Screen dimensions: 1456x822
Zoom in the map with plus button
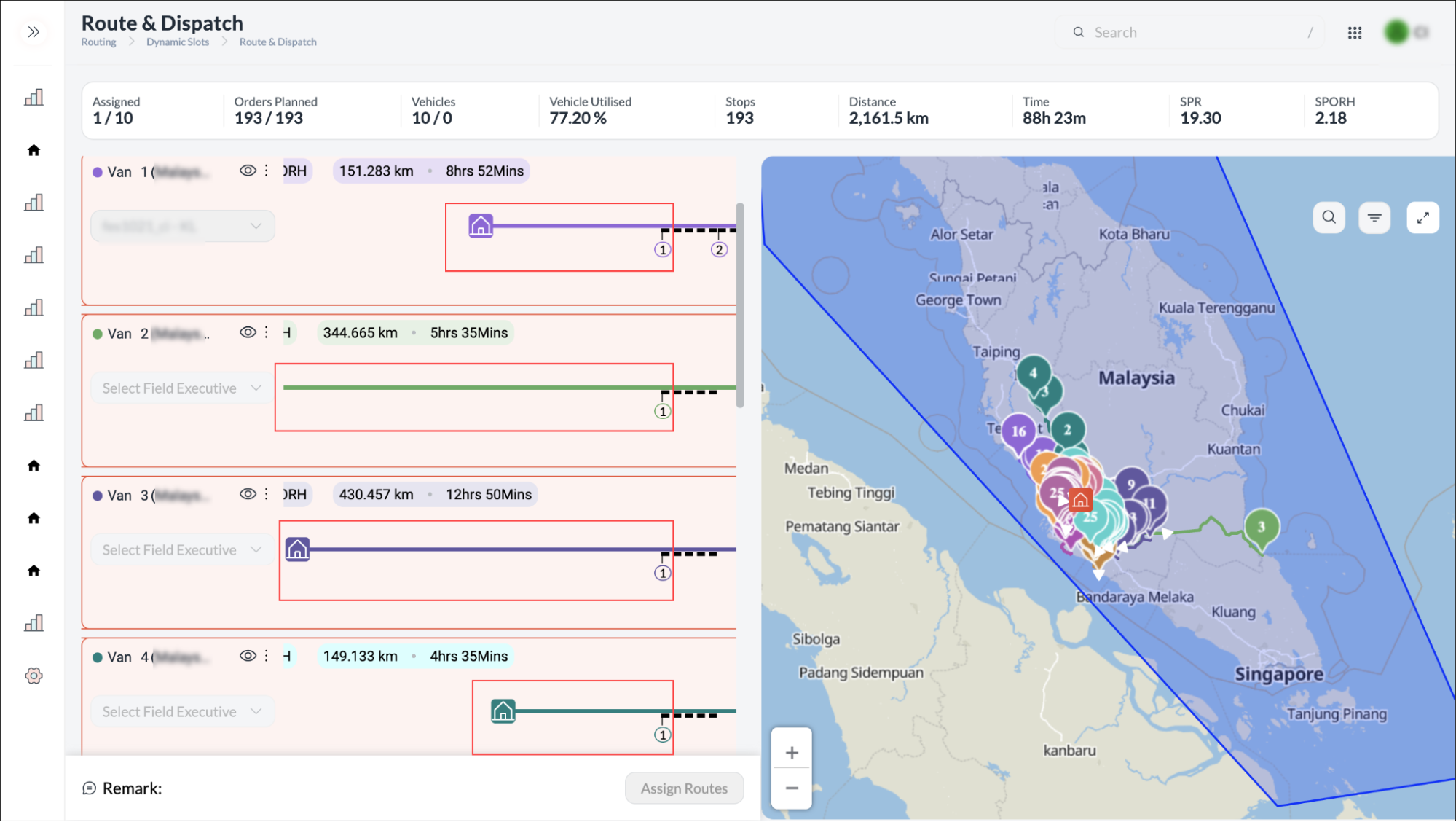[x=792, y=753]
